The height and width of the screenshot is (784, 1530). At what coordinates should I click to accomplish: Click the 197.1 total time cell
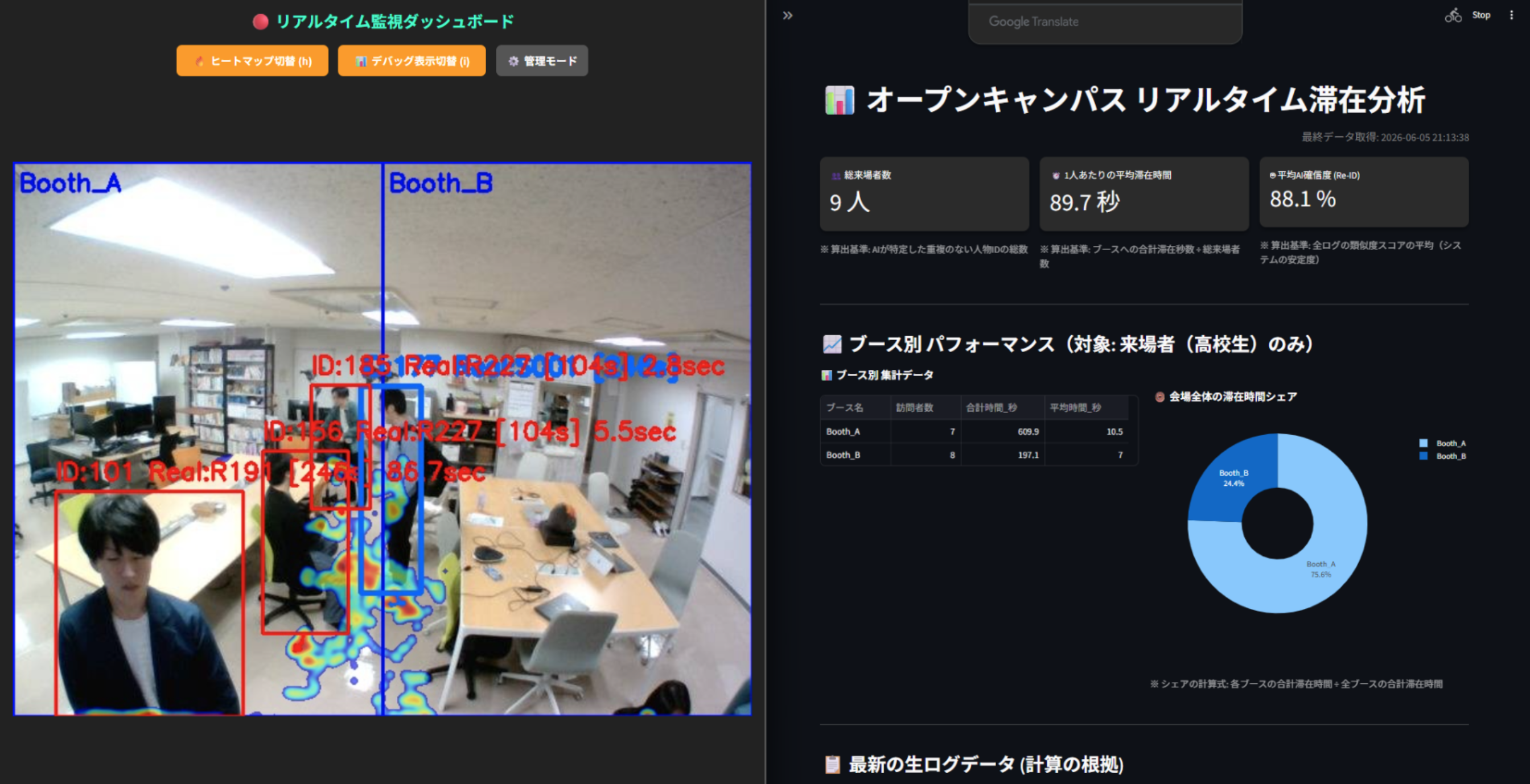point(1002,455)
